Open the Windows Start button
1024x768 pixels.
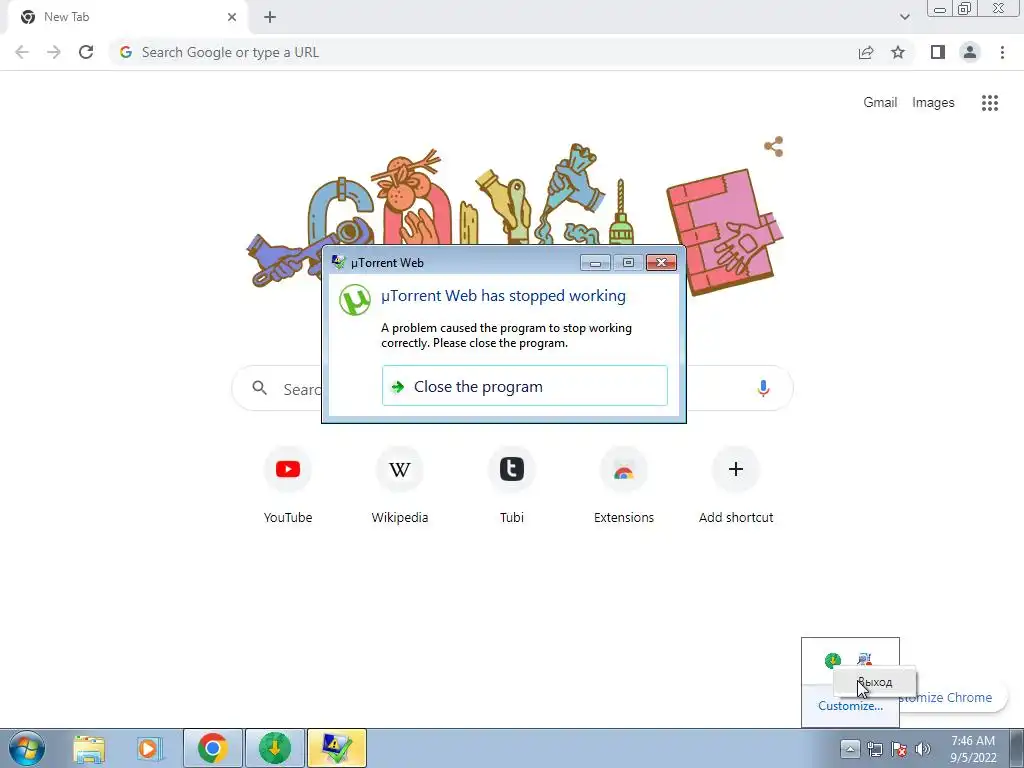pos(27,748)
